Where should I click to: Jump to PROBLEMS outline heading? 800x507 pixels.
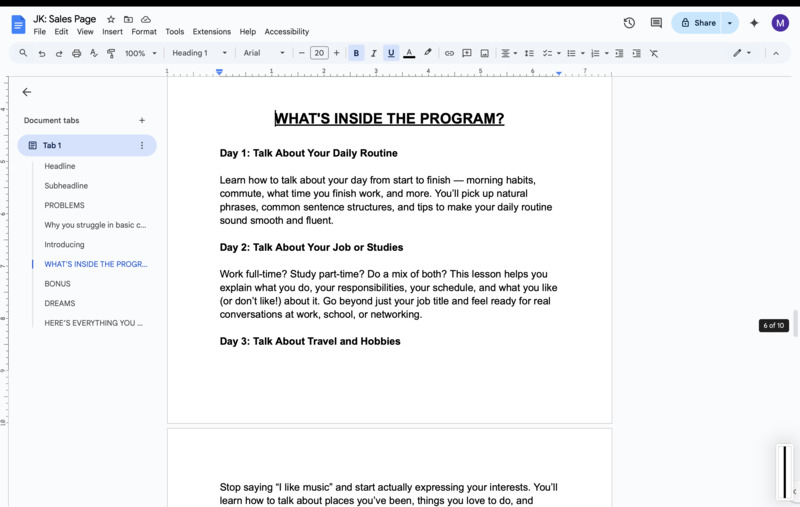point(64,205)
